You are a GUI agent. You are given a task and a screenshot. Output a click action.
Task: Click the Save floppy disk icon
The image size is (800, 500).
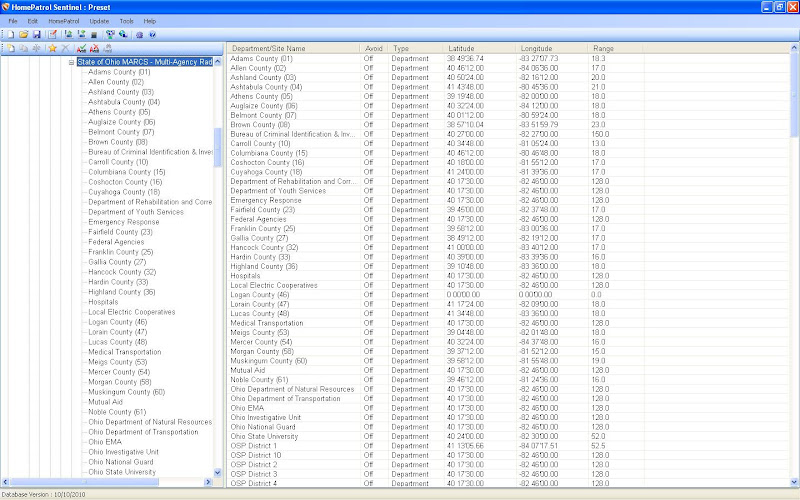coord(37,34)
